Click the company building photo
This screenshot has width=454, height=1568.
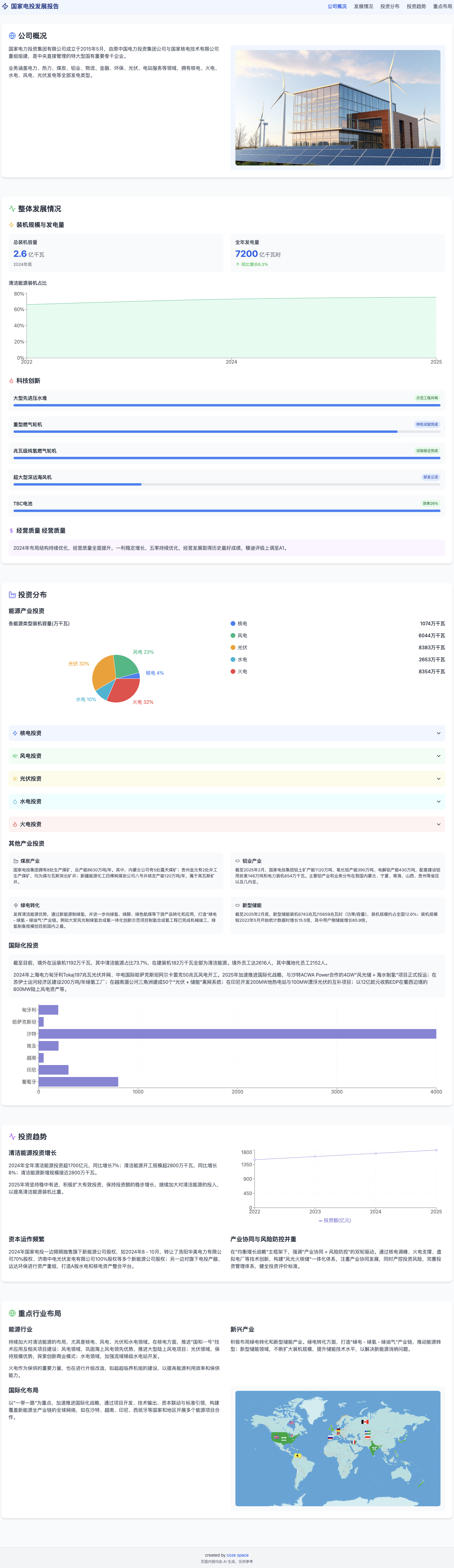(338, 108)
